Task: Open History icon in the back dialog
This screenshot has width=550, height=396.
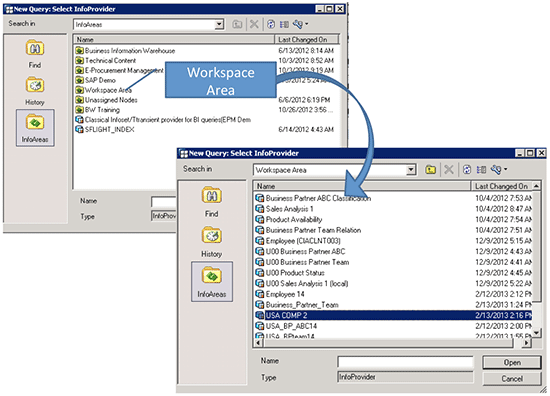Action: tap(35, 91)
